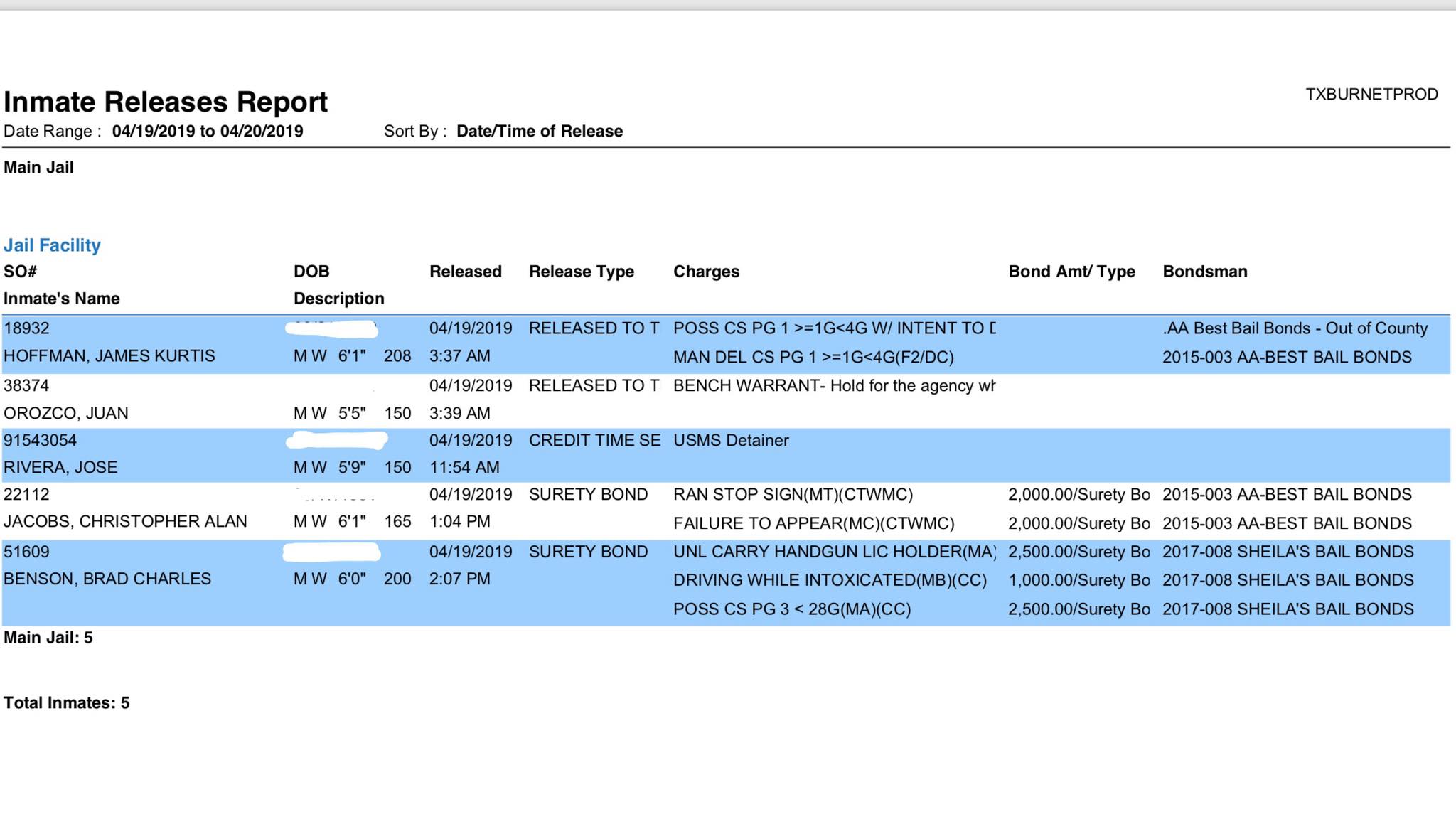Click the Main Jail section label

[x=38, y=167]
